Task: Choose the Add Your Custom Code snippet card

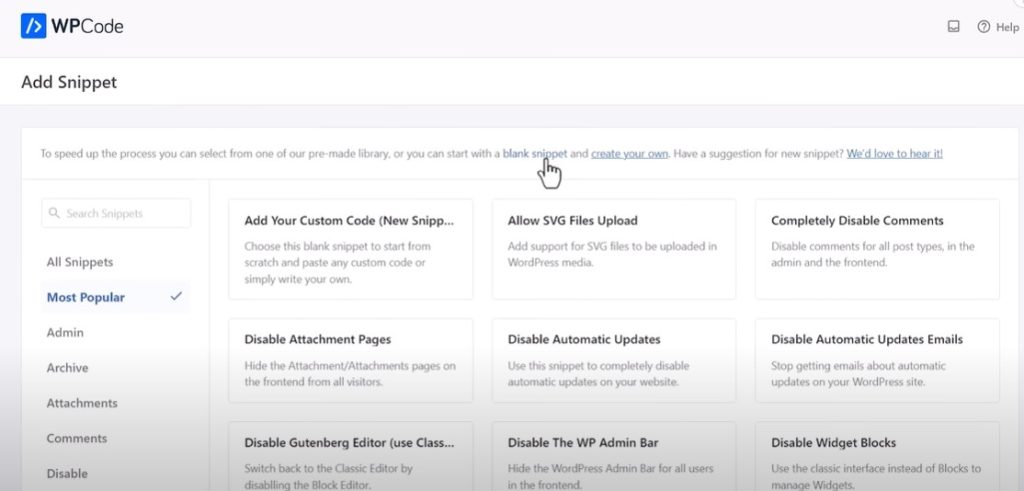Action: 351,249
